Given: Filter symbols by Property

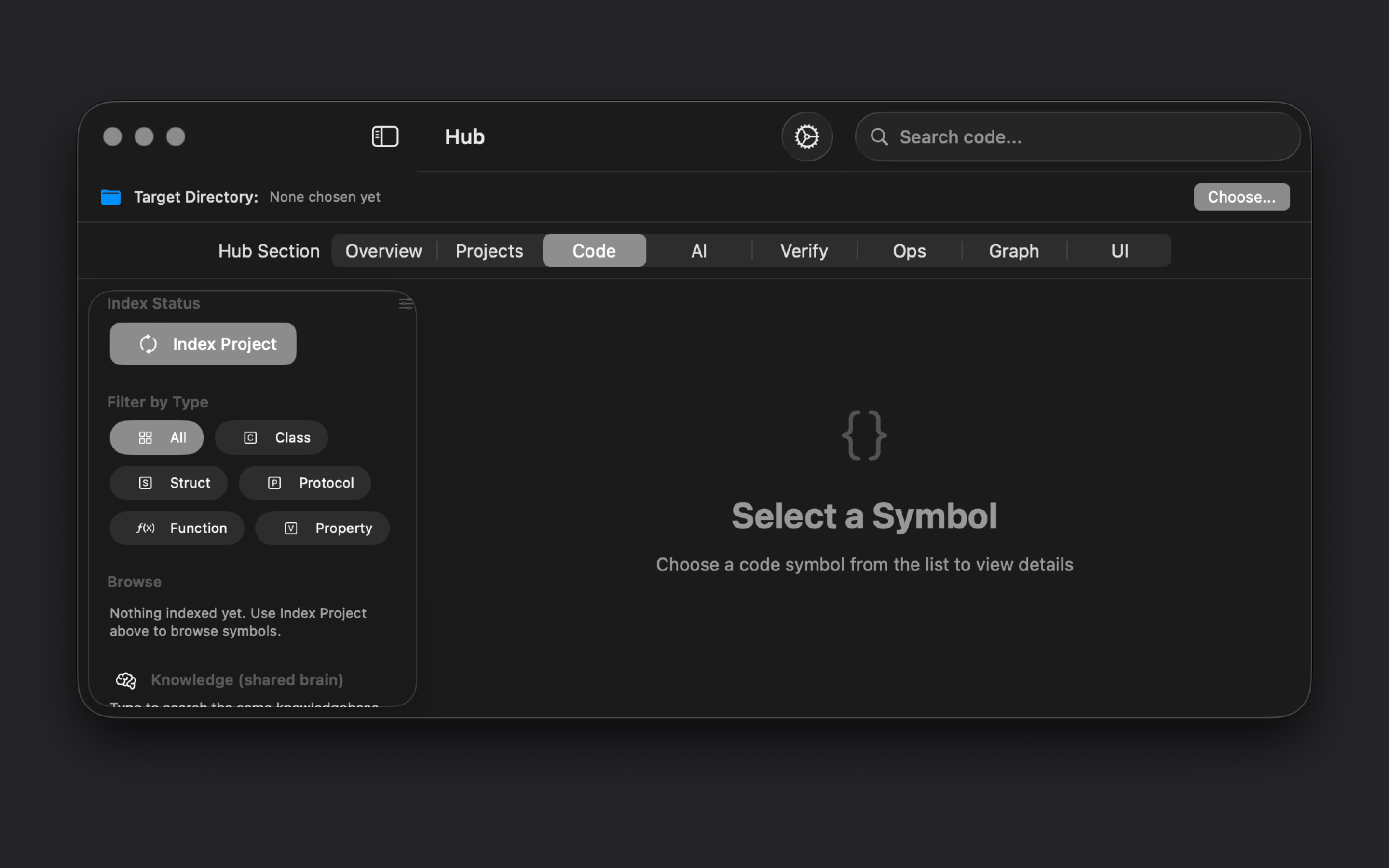Looking at the screenshot, I should point(323,528).
